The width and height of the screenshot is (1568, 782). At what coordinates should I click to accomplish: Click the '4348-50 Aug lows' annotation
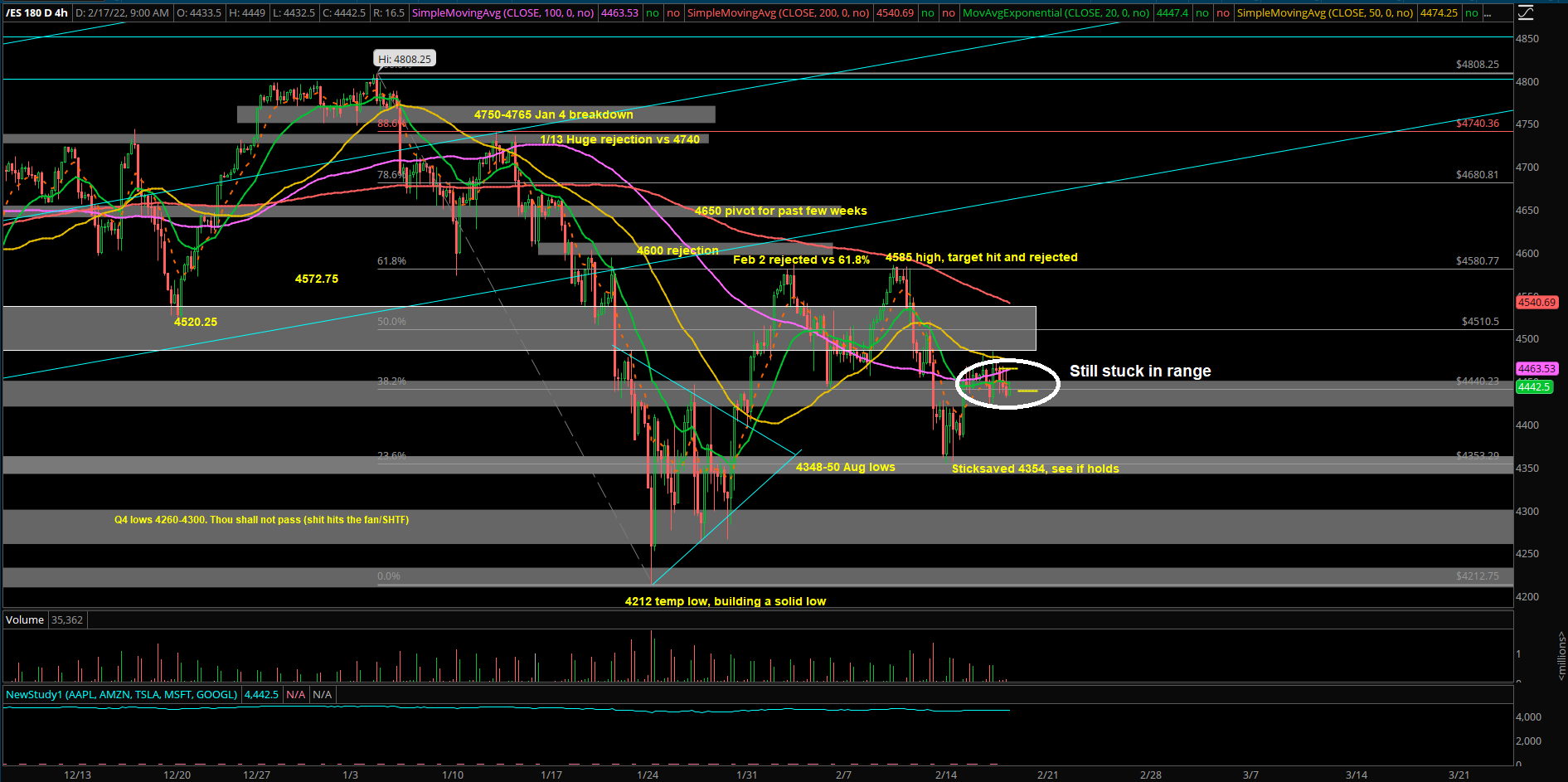pyautogui.click(x=846, y=467)
